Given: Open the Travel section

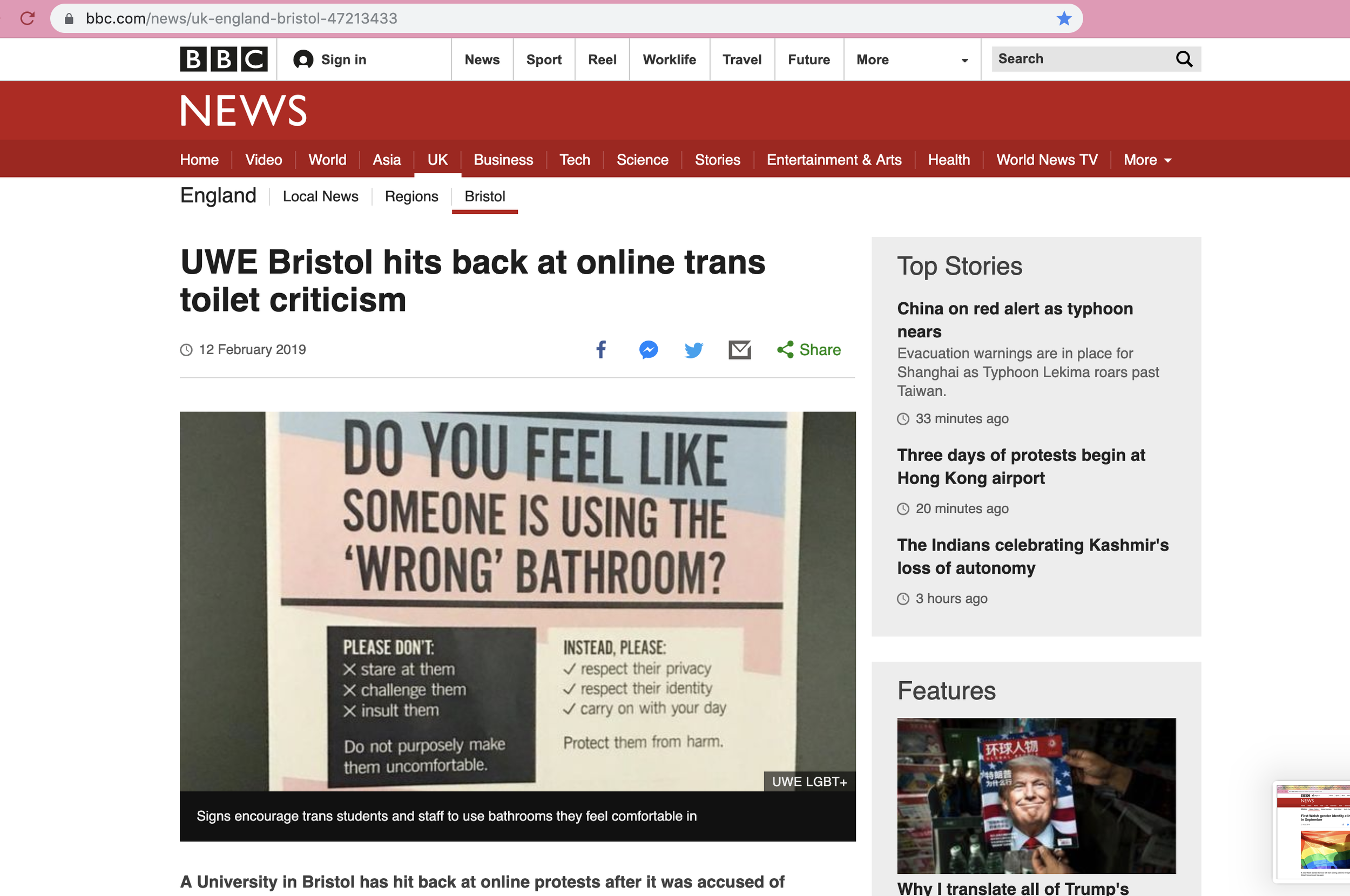Looking at the screenshot, I should (x=741, y=59).
